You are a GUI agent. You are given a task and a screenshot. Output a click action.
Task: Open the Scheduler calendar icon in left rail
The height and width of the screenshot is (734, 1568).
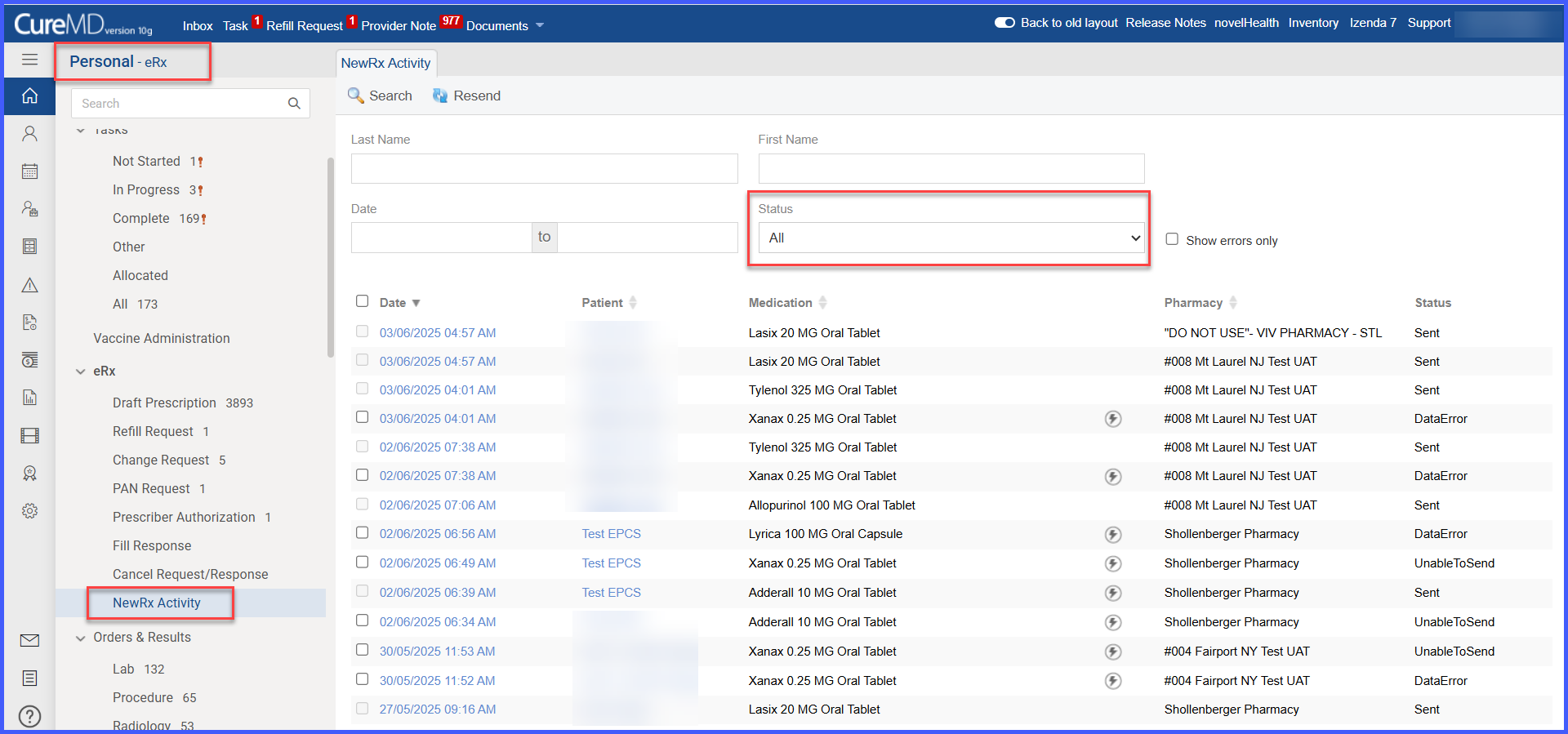(29, 171)
